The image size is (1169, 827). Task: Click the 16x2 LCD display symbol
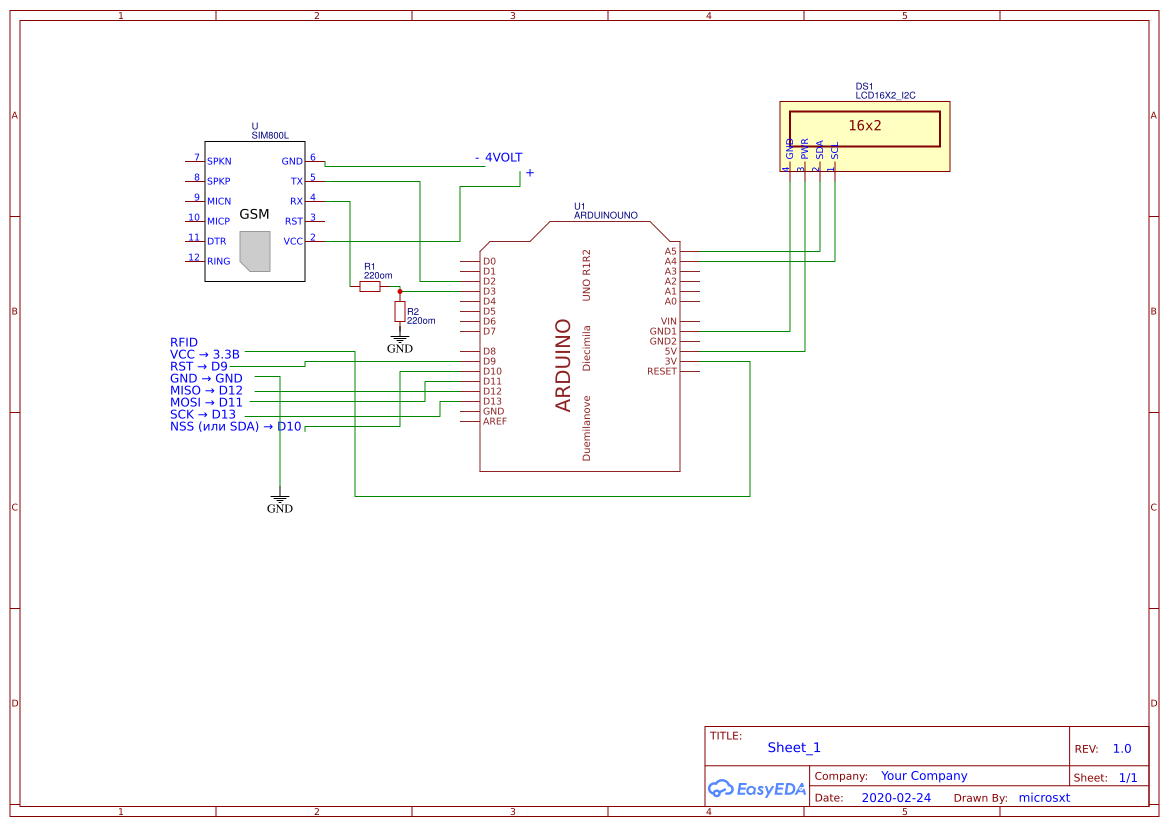point(864,128)
